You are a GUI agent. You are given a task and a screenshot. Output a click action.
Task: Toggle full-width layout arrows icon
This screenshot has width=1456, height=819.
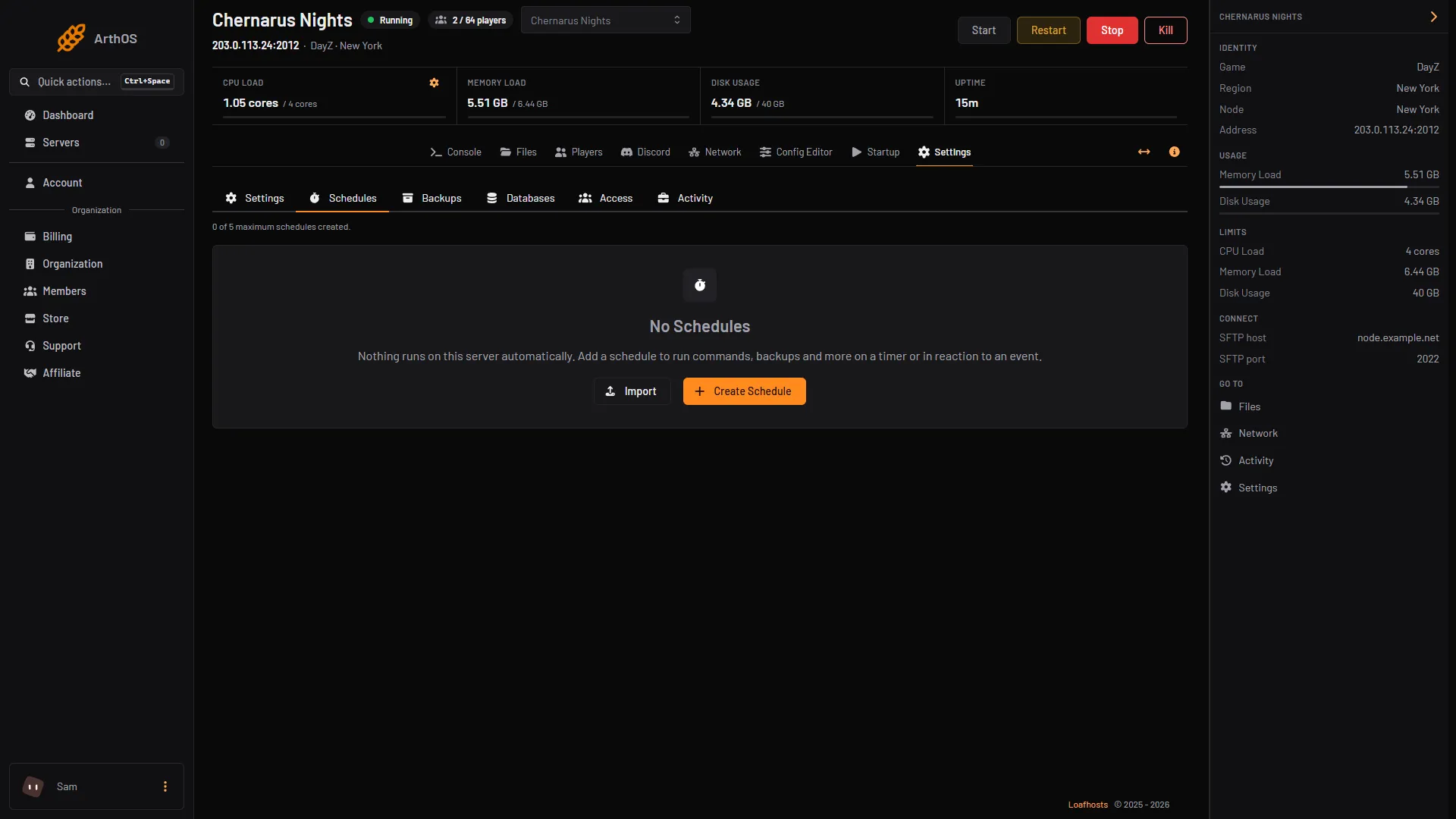[1144, 152]
